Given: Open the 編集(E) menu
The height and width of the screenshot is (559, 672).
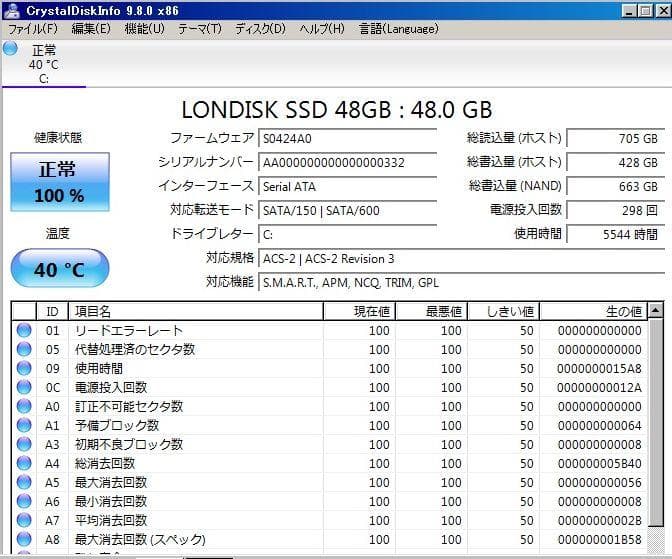Looking at the screenshot, I should coord(91,29).
